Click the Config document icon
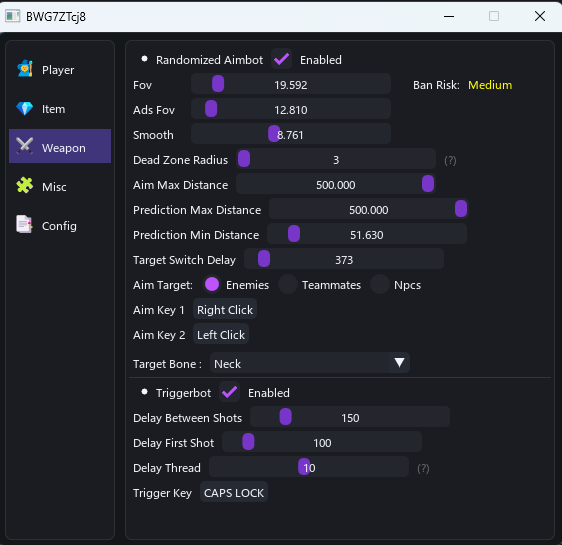 click(x=24, y=224)
